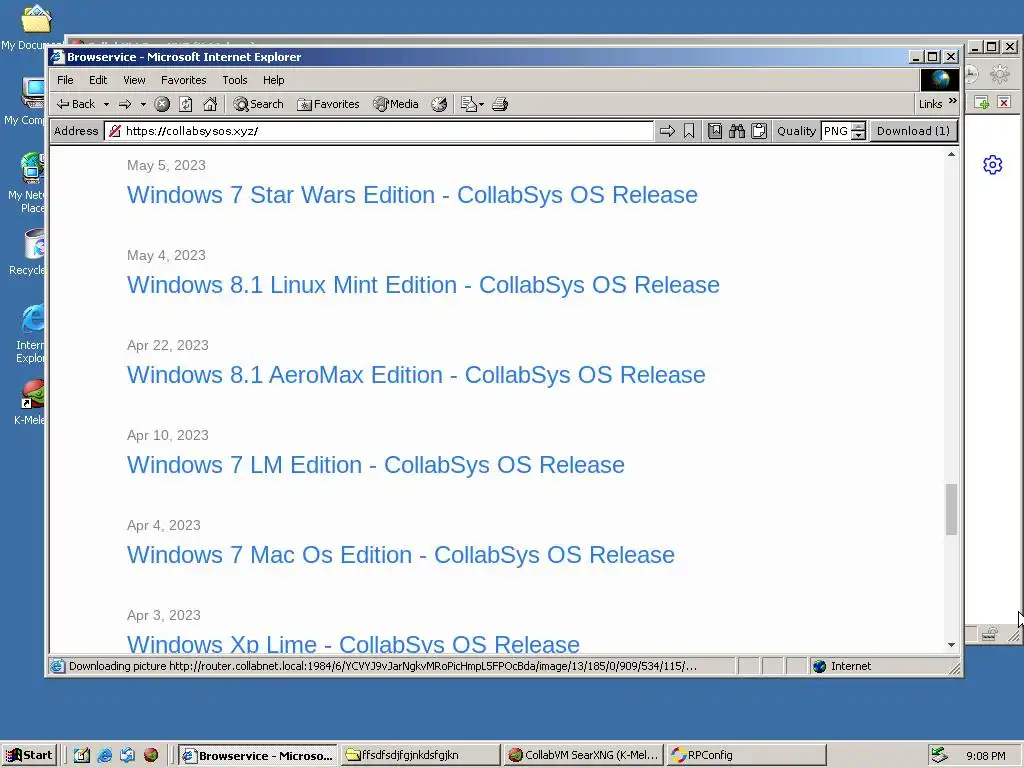Click the Apr 22, 2023 date text
This screenshot has width=1024, height=768.
pos(168,345)
